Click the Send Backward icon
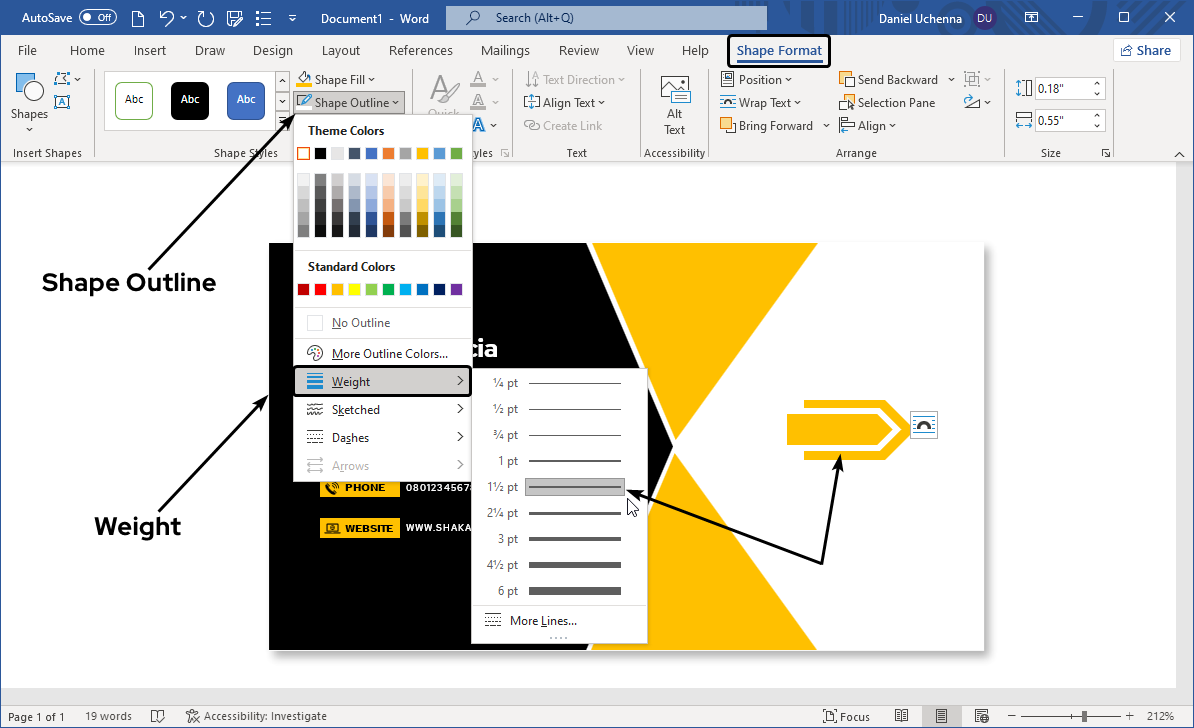 [x=847, y=80]
